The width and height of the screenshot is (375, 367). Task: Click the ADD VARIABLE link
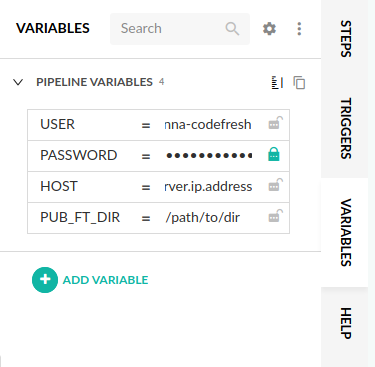tap(105, 280)
